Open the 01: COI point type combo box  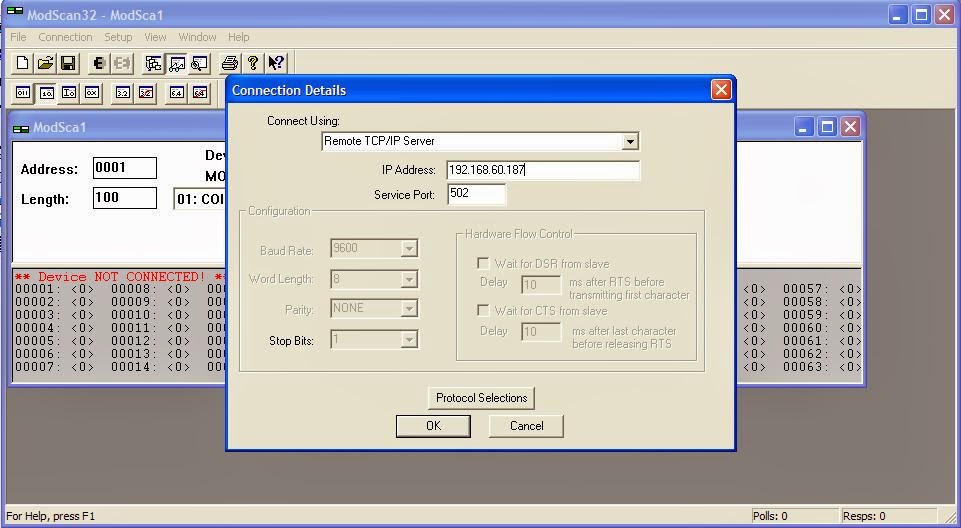coord(200,199)
